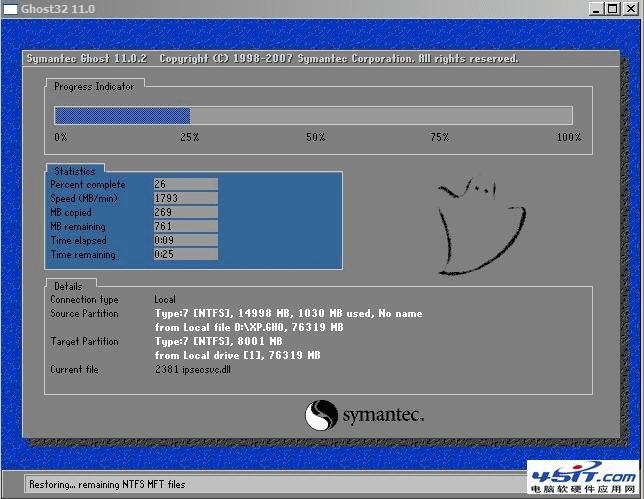
Task: Click the 'MB remaining' label
Action: point(78,227)
